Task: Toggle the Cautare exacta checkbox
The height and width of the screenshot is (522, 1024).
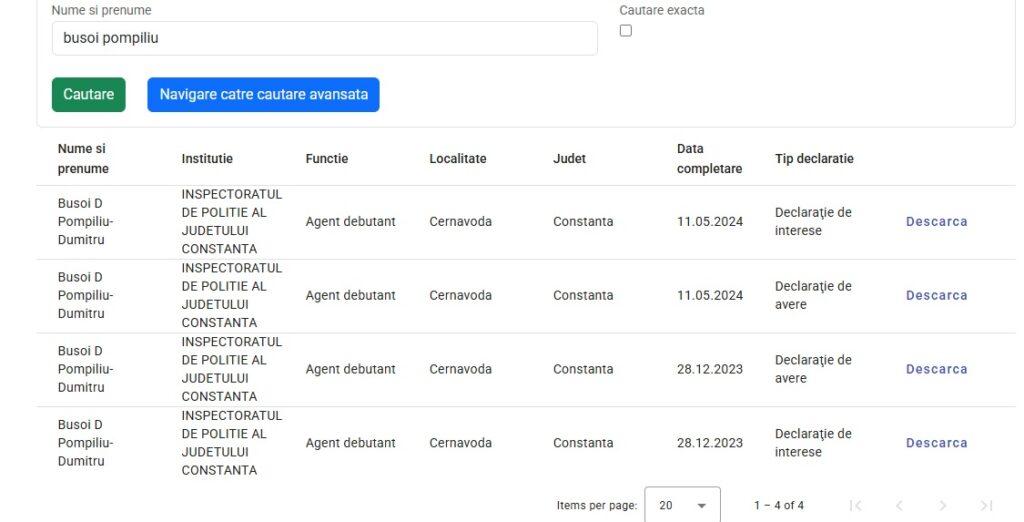Action: click(626, 31)
